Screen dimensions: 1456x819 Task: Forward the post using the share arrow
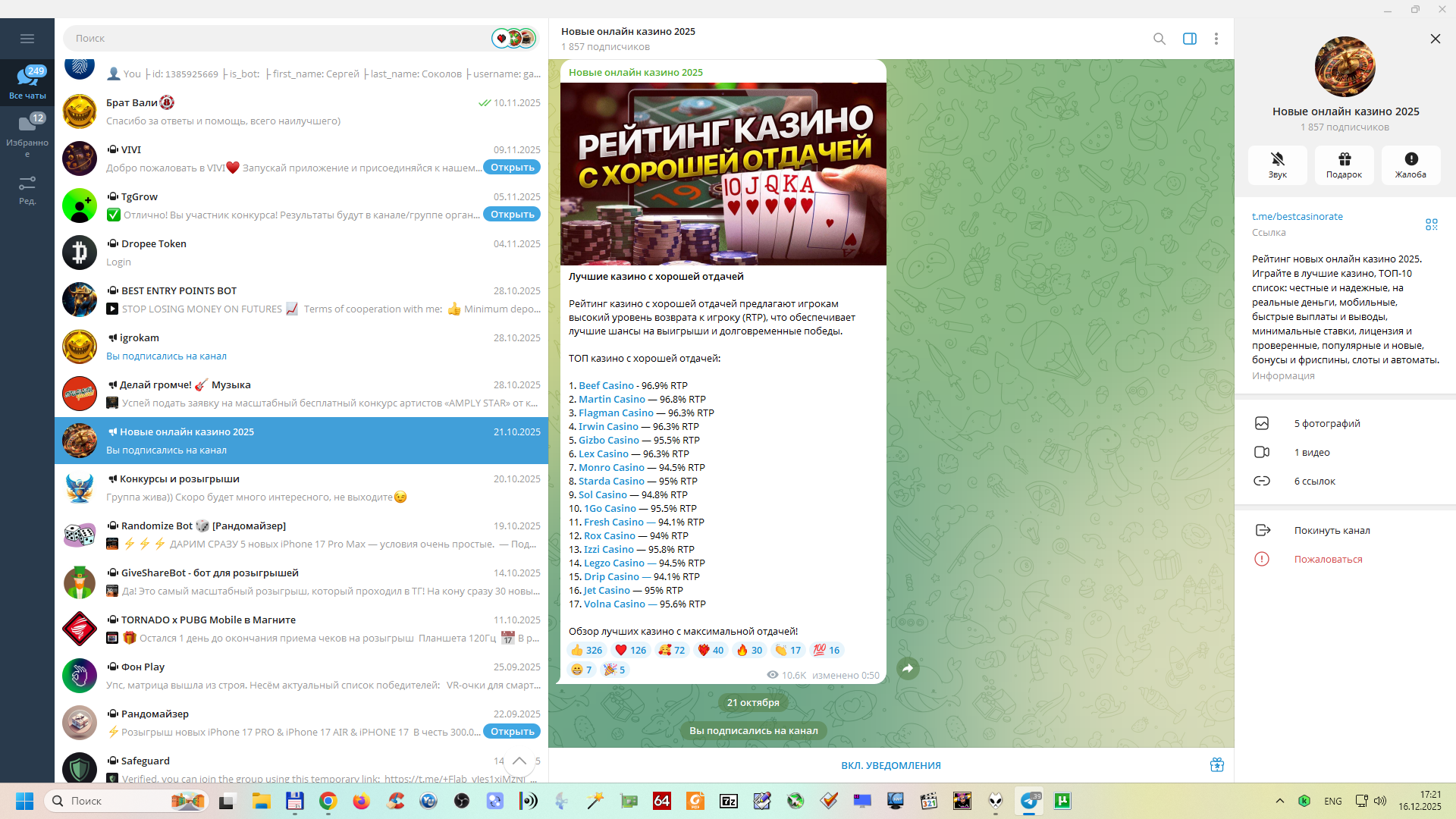[x=908, y=668]
